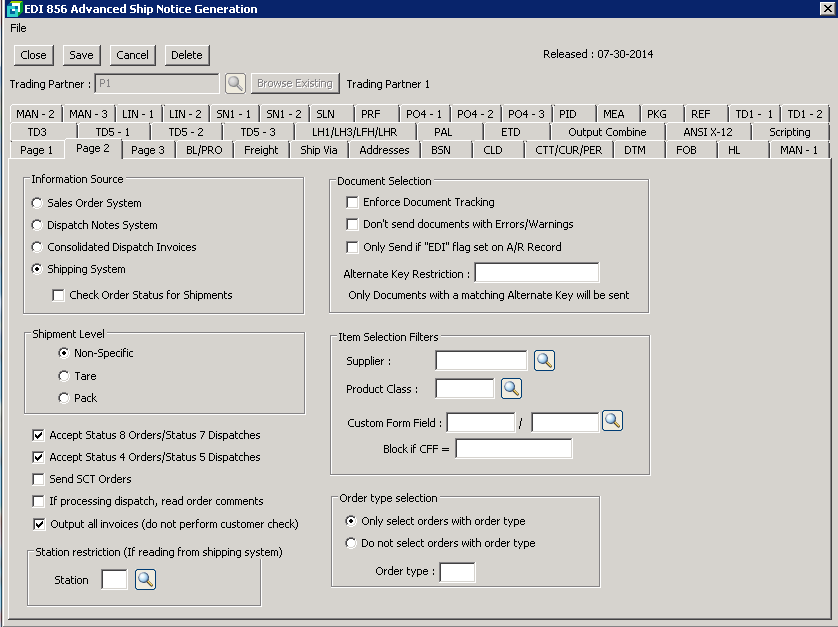Click the Station lookup magnifier icon

pyautogui.click(x=146, y=579)
